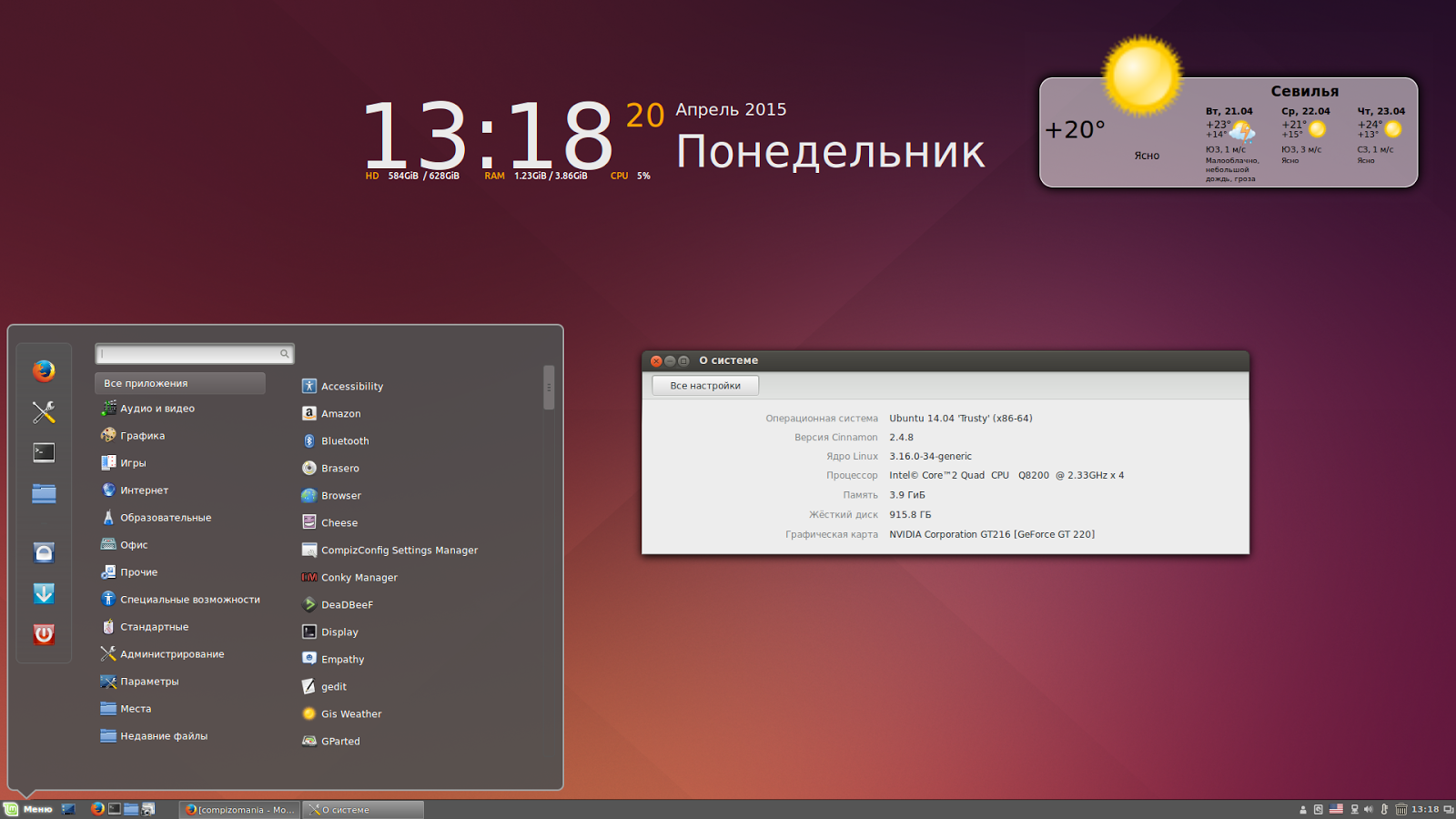Screen dimensions: 1456x819
Task: Open GParted partition editor
Action: (x=331, y=742)
